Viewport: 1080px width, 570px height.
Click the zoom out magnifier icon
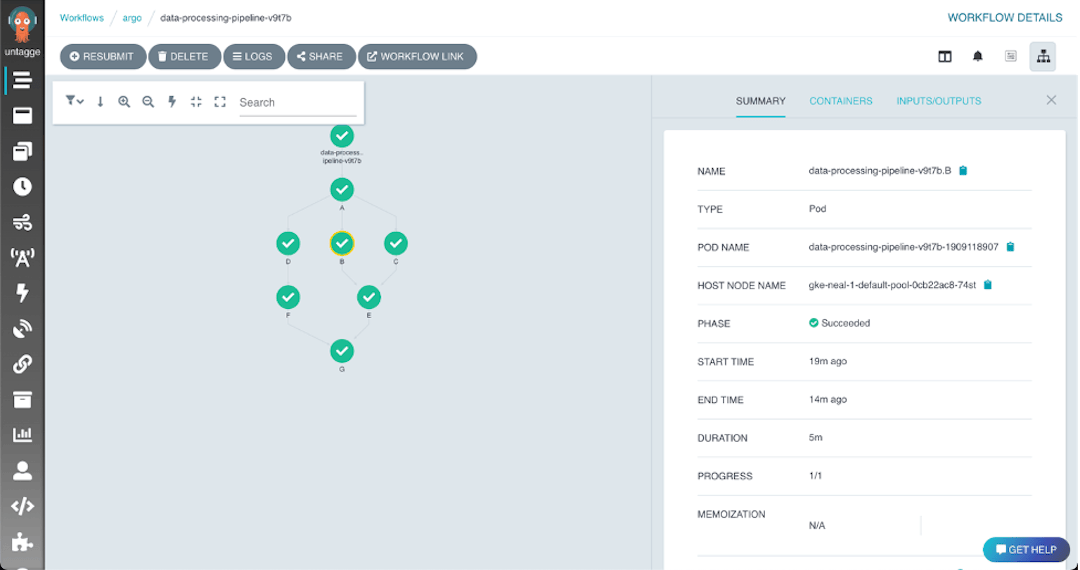point(148,102)
